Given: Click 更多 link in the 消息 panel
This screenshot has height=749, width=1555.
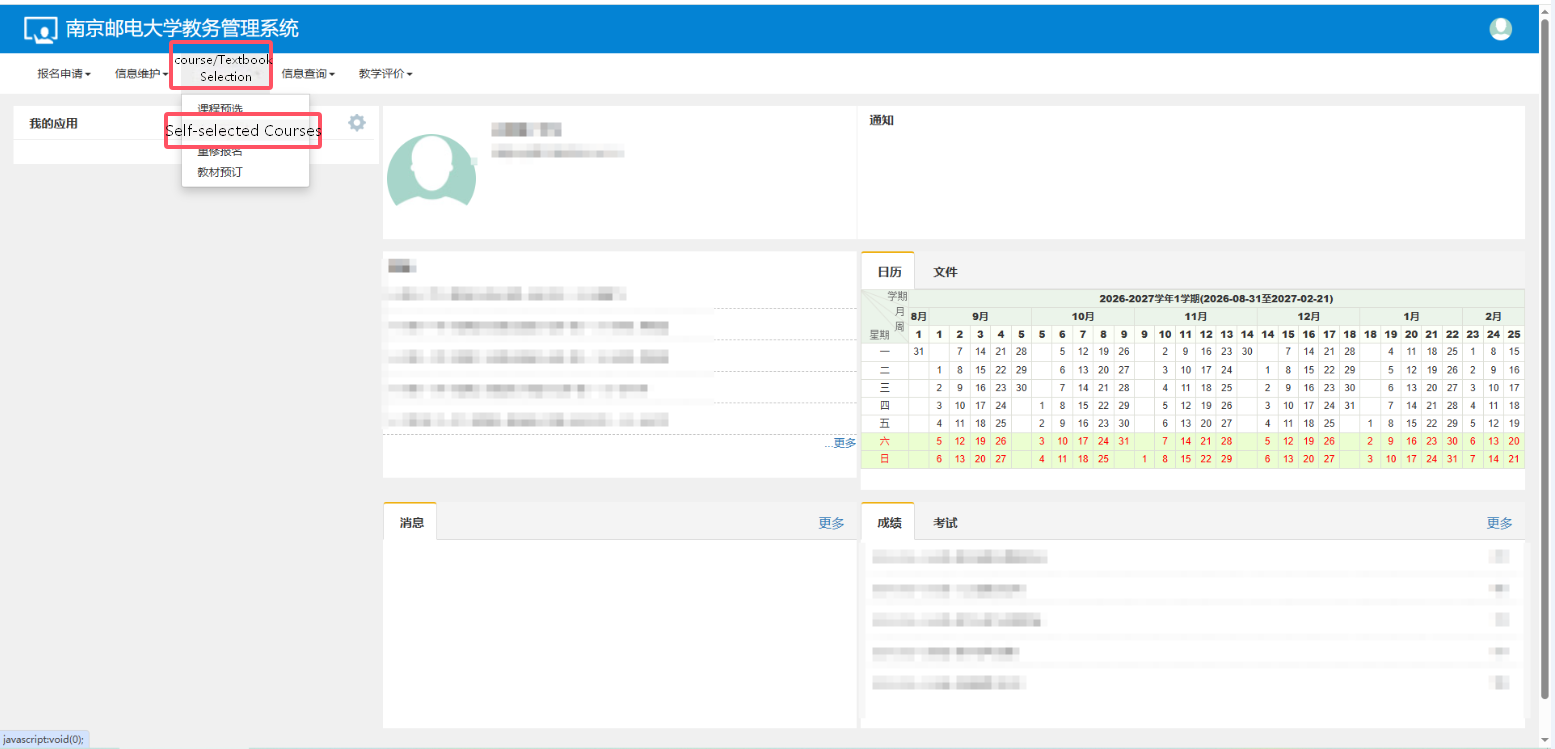Looking at the screenshot, I should (831, 523).
